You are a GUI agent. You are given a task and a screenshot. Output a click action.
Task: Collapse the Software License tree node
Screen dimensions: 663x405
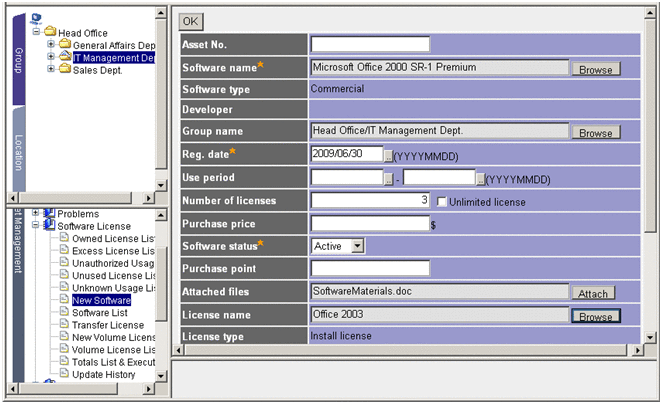pos(36,226)
